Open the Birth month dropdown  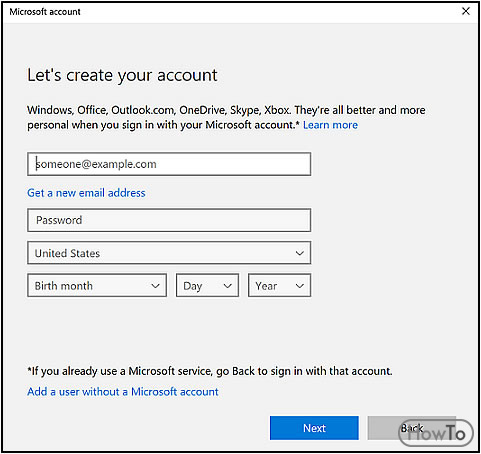pos(97,285)
